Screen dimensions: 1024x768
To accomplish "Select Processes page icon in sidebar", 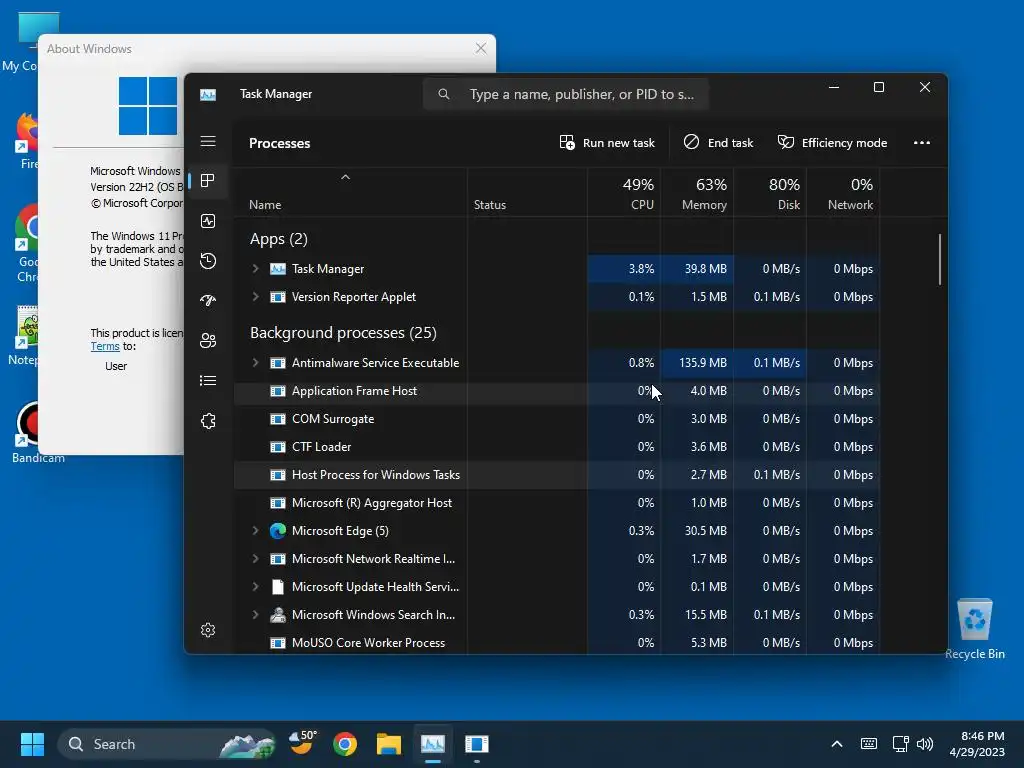I will click(x=208, y=181).
